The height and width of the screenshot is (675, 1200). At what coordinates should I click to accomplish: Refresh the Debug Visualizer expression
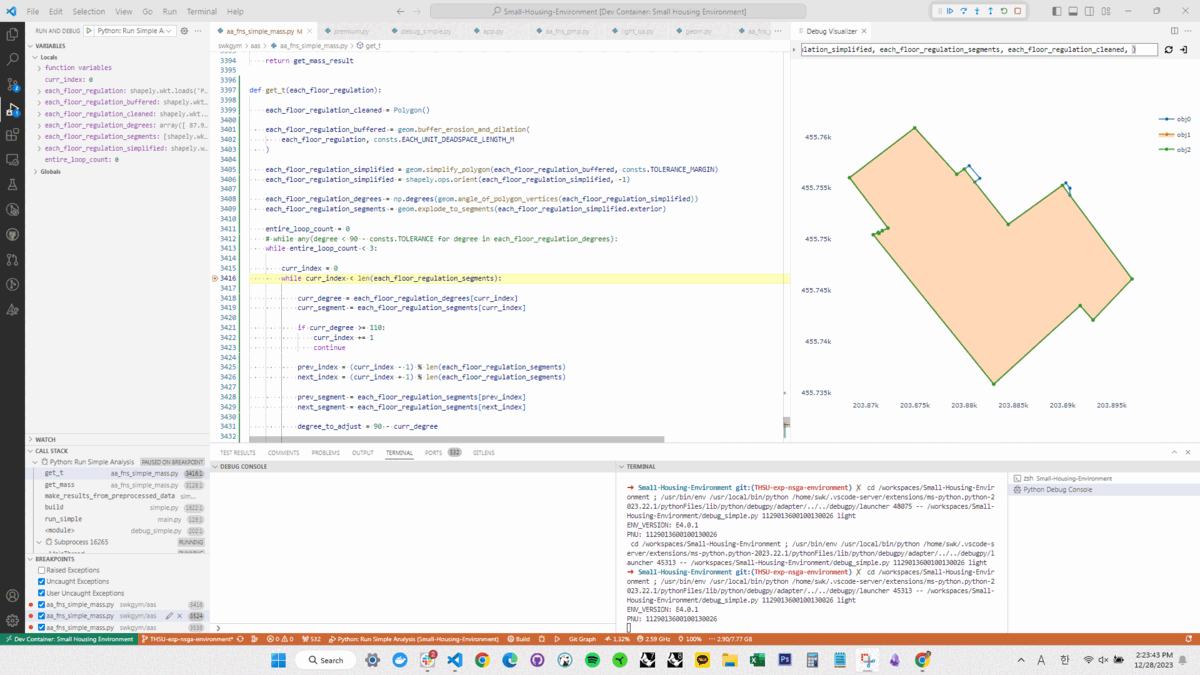[1168, 49]
